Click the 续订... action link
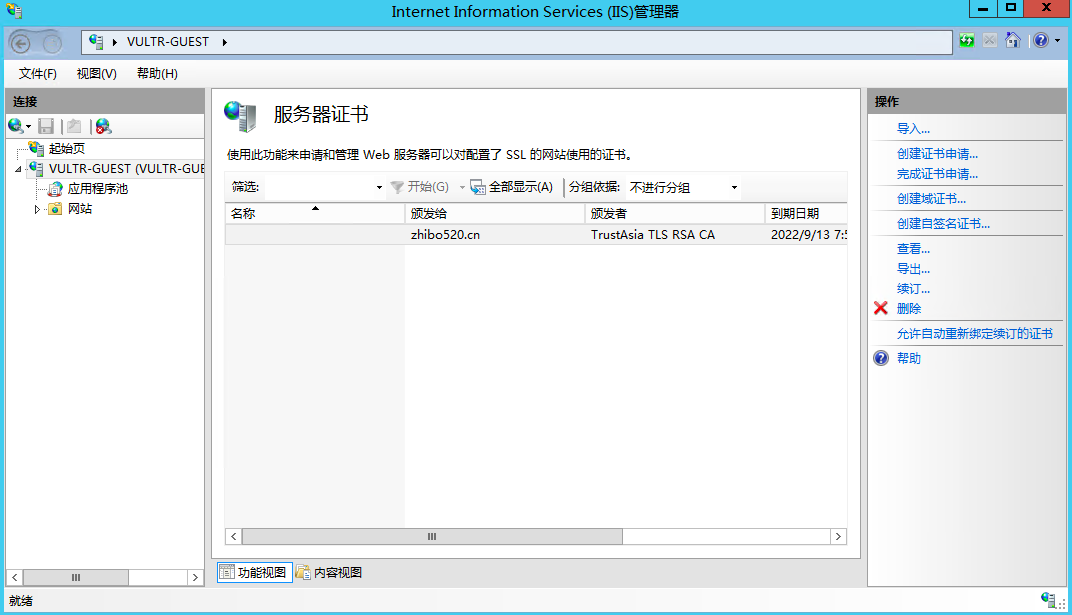Screen dimensions: 1072x615 point(913,288)
